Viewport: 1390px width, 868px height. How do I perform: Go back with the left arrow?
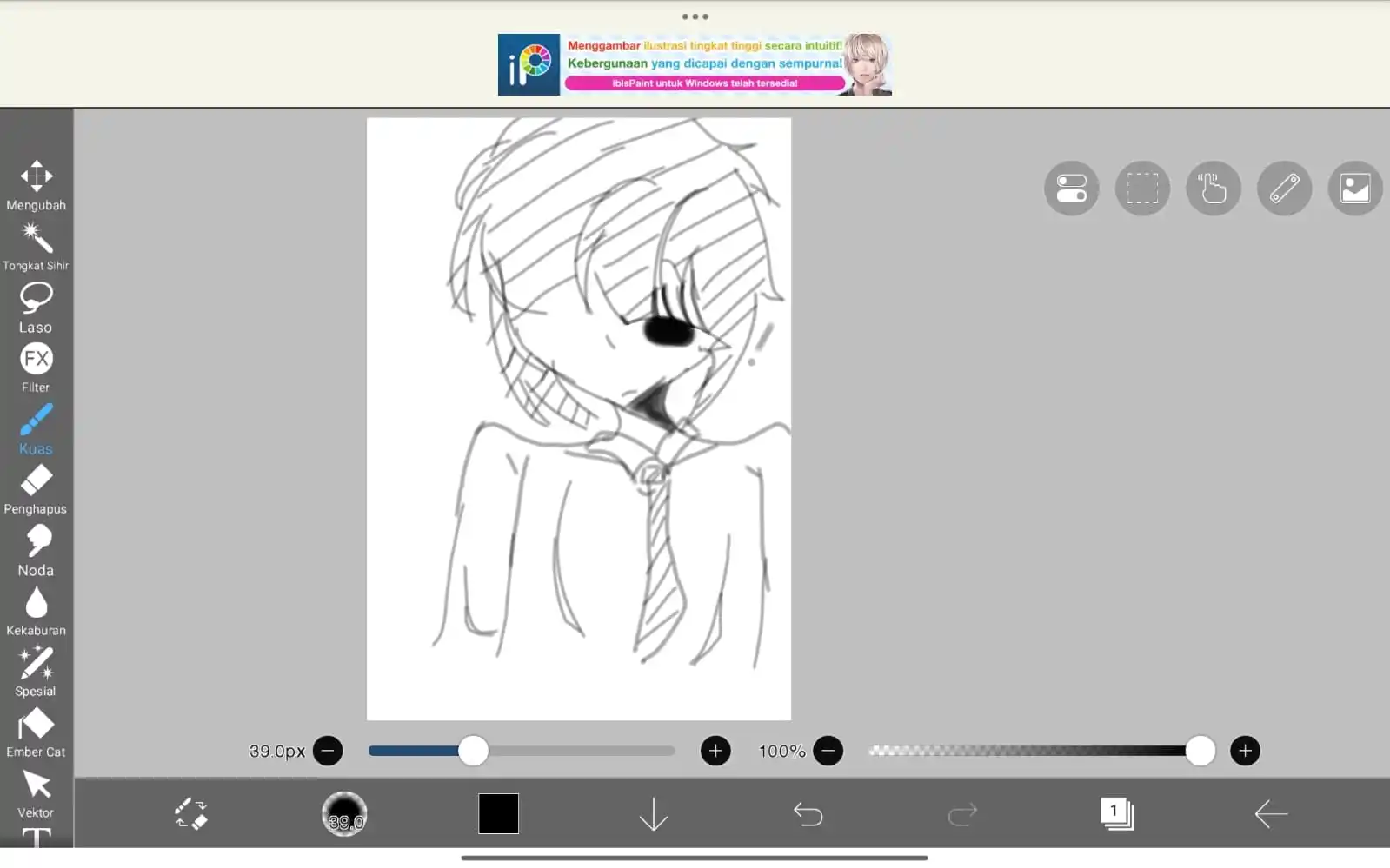(x=1271, y=814)
